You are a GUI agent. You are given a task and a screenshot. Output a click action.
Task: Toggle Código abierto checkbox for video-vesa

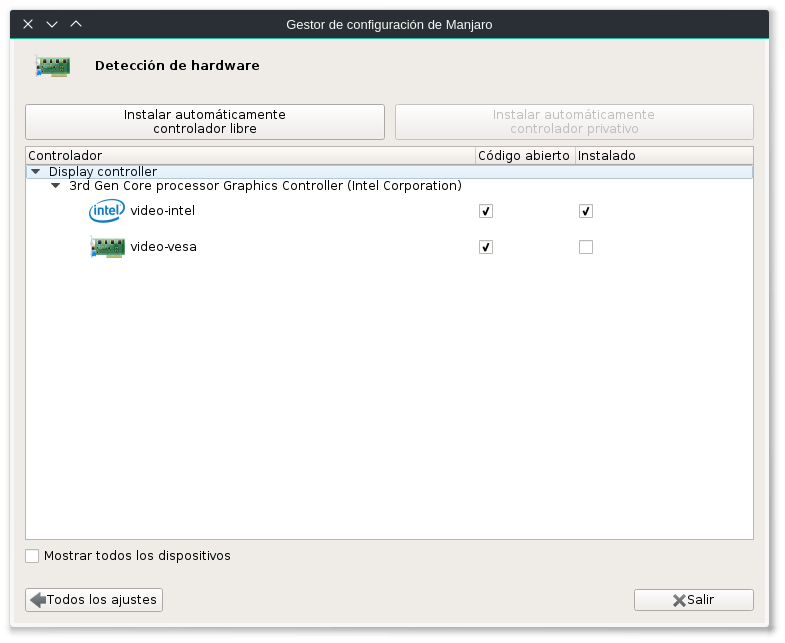click(486, 247)
